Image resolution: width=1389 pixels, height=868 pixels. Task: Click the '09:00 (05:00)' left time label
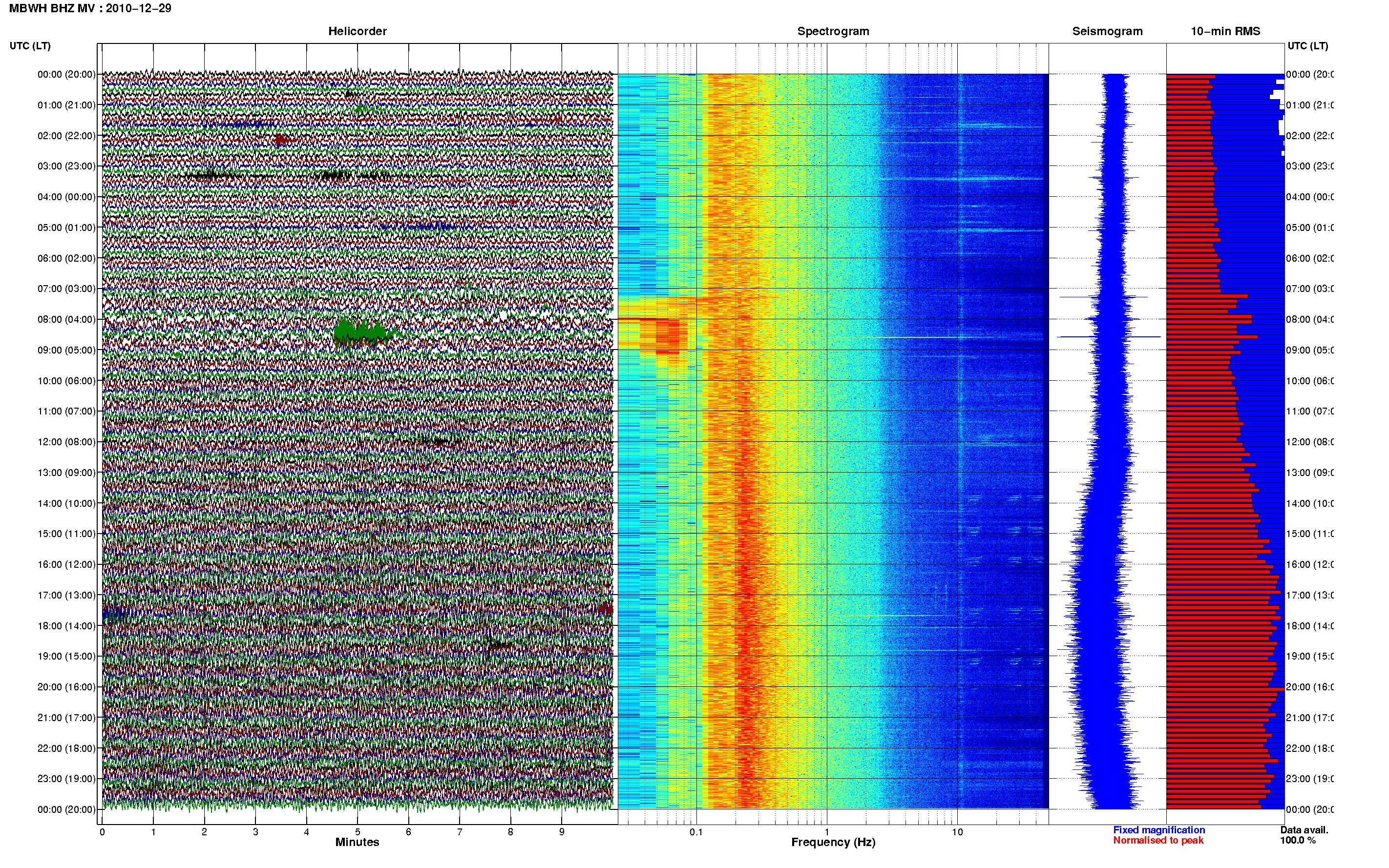[66, 350]
